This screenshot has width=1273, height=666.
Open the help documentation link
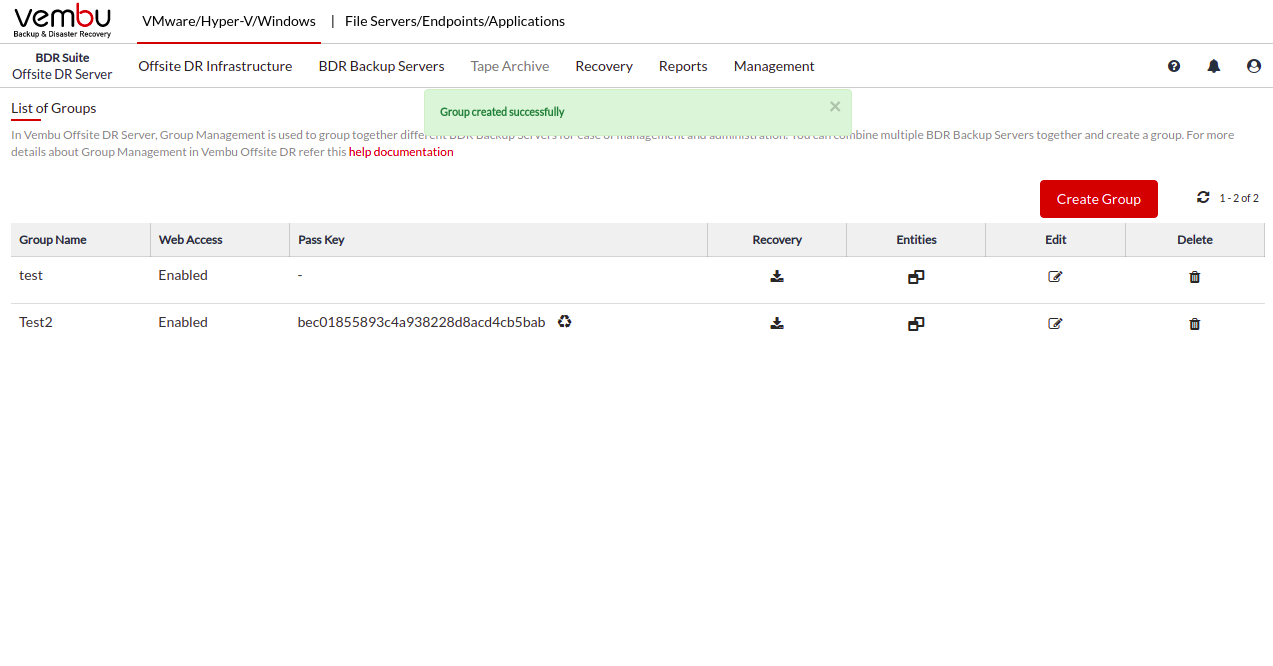coord(401,152)
